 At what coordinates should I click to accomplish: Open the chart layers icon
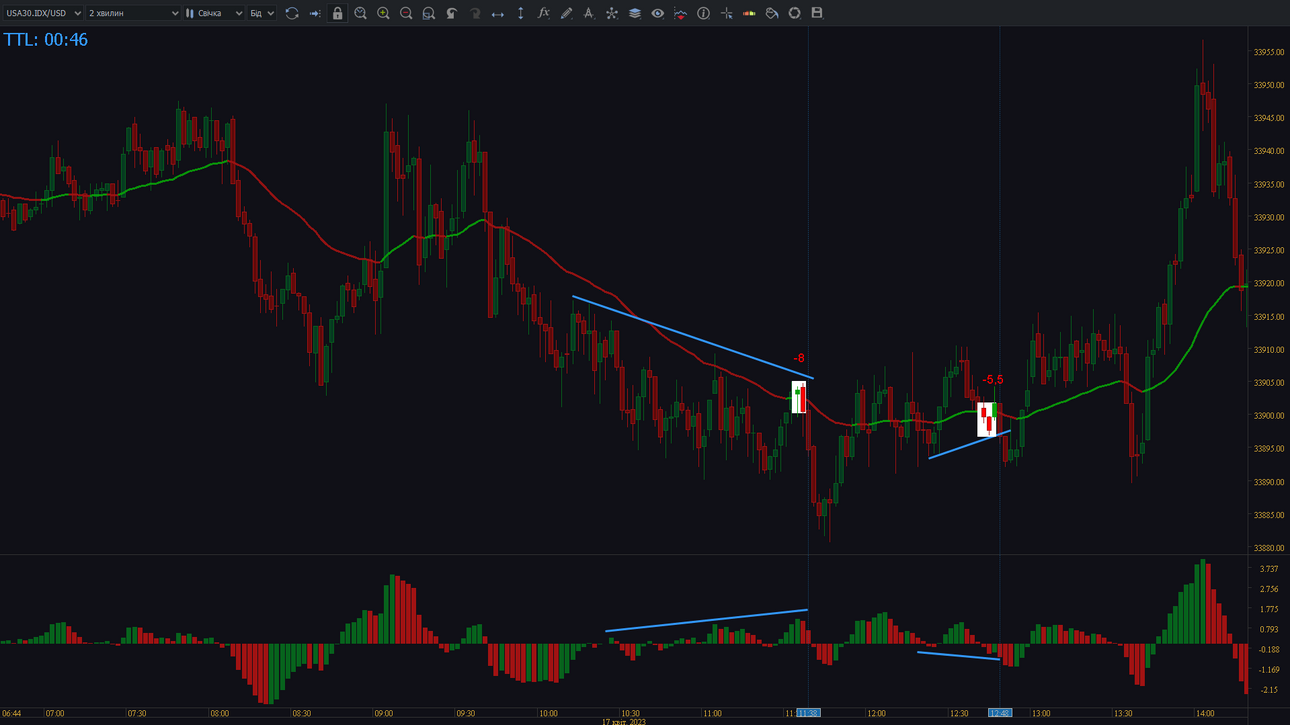[x=635, y=13]
